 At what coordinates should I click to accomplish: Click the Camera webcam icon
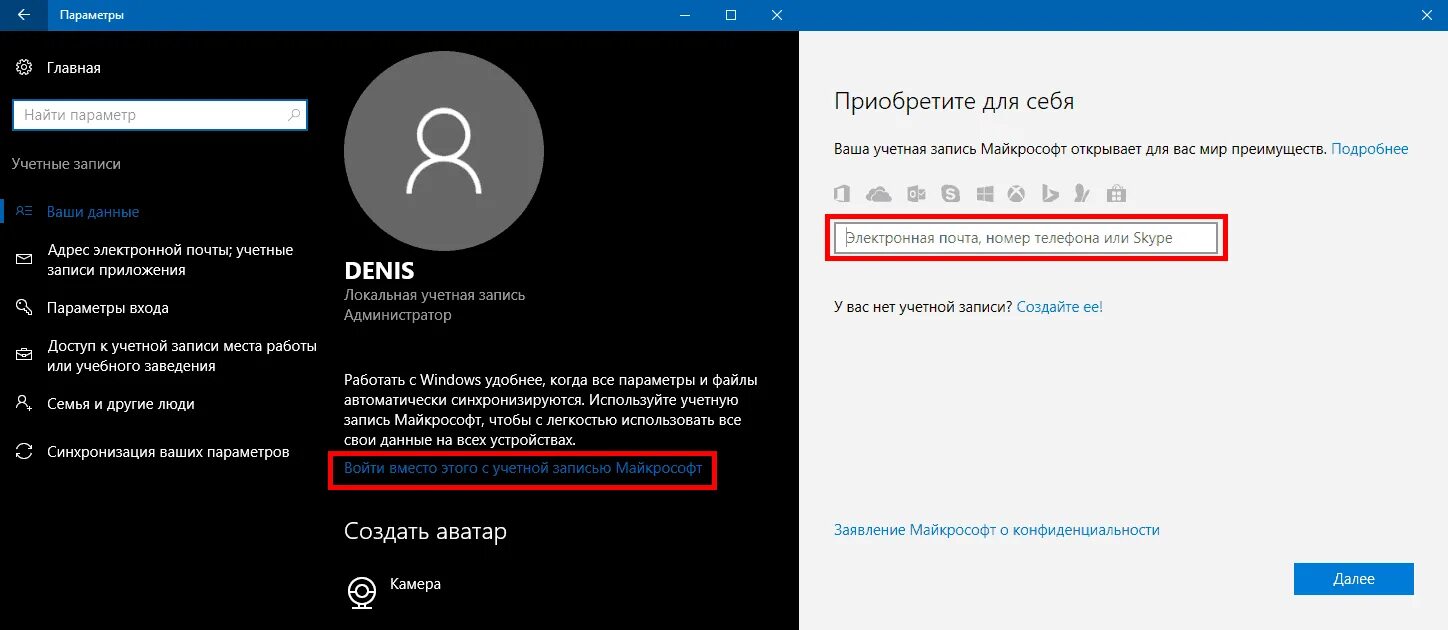[x=361, y=592]
